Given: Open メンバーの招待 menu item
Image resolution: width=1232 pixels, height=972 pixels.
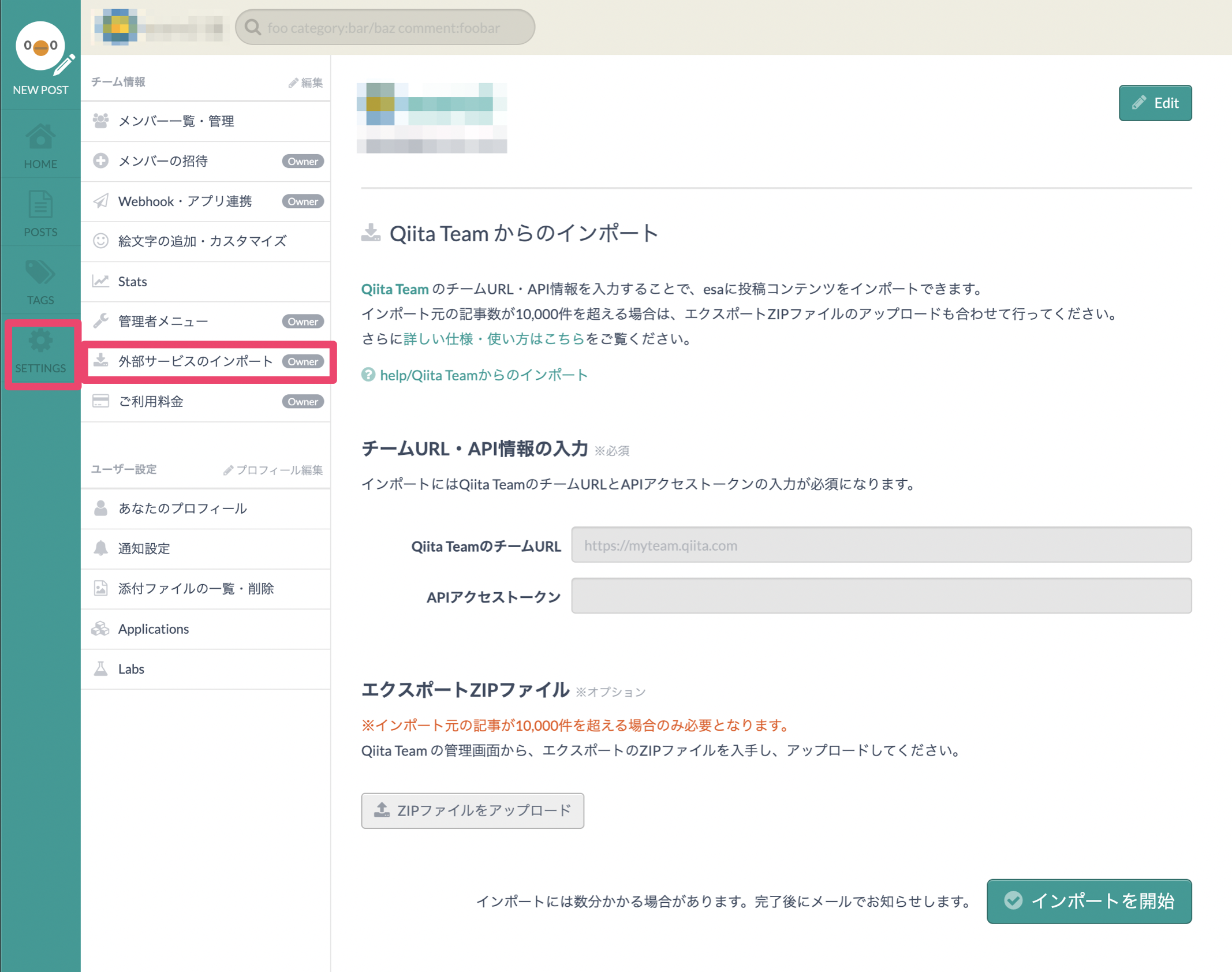Looking at the screenshot, I should 206,161.
